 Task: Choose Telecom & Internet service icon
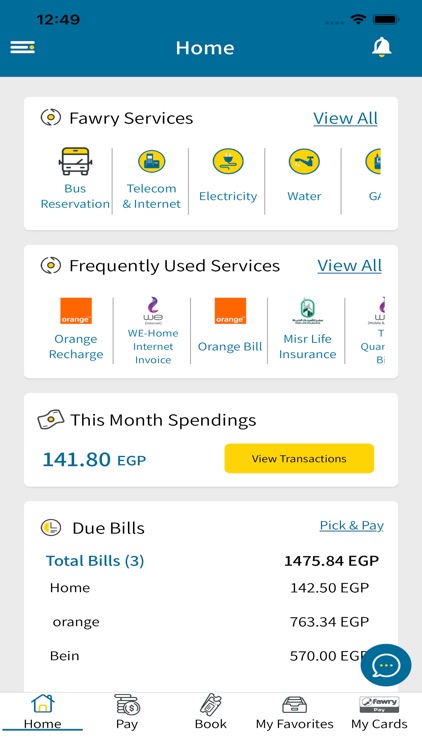[x=151, y=161]
